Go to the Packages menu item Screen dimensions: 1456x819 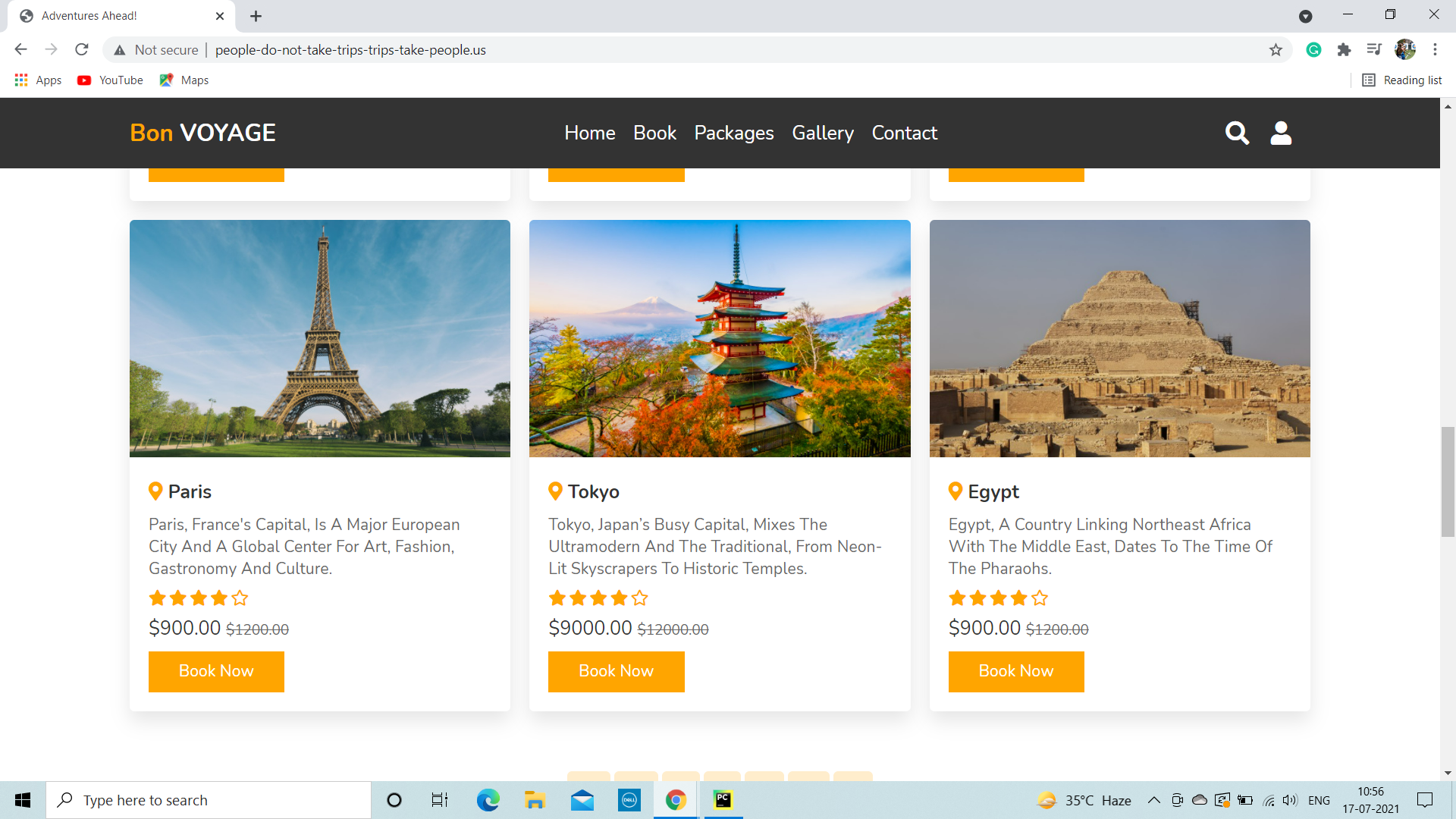[x=733, y=133]
